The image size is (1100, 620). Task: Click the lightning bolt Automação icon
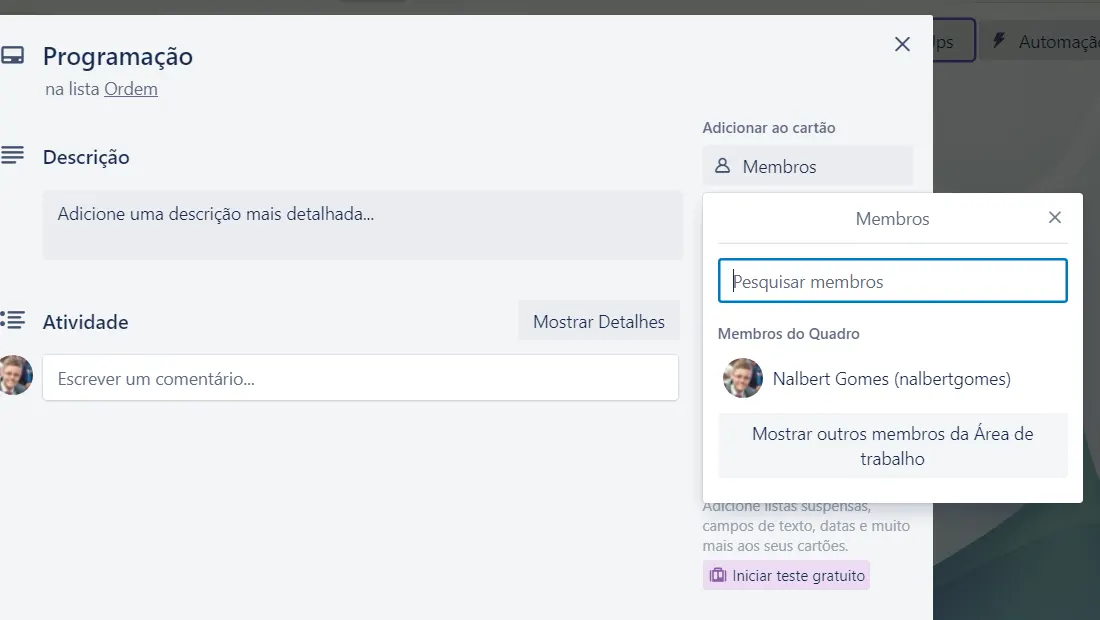coord(999,41)
